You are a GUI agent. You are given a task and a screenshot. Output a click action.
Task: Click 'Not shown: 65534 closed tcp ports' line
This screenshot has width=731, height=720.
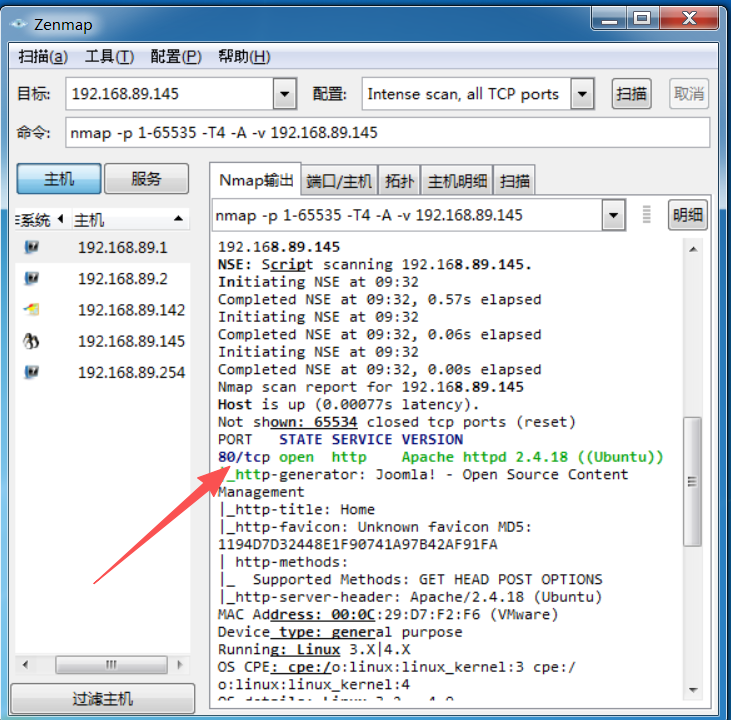pos(396,422)
